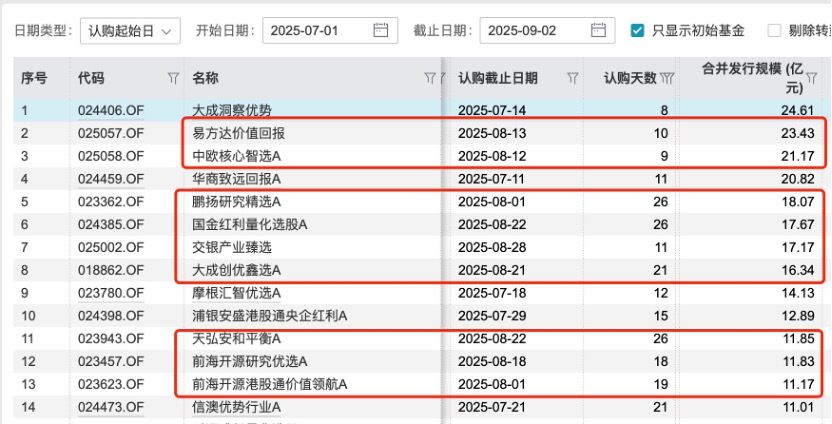
Task: Open the 截止日期 calendar picker icon
Action: point(597,30)
